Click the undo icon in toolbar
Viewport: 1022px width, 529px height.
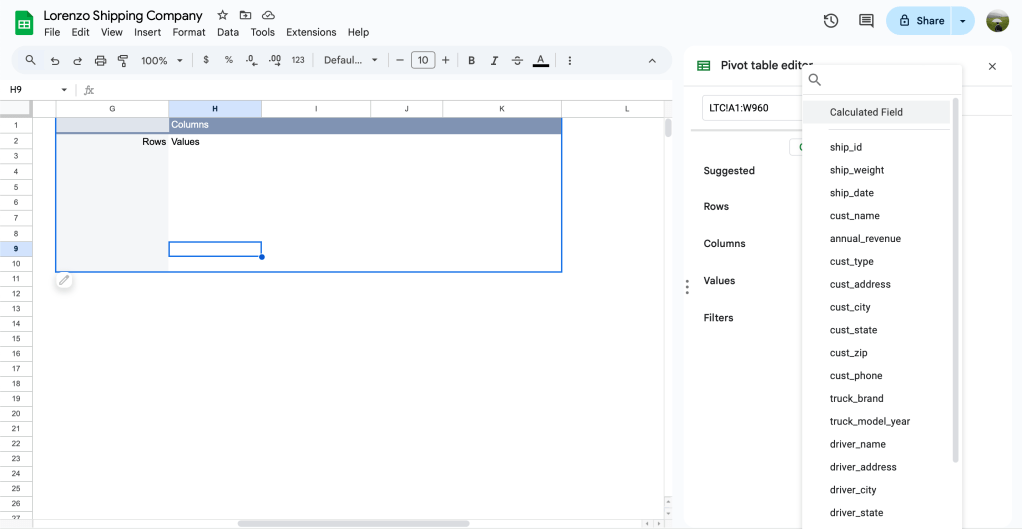55,60
